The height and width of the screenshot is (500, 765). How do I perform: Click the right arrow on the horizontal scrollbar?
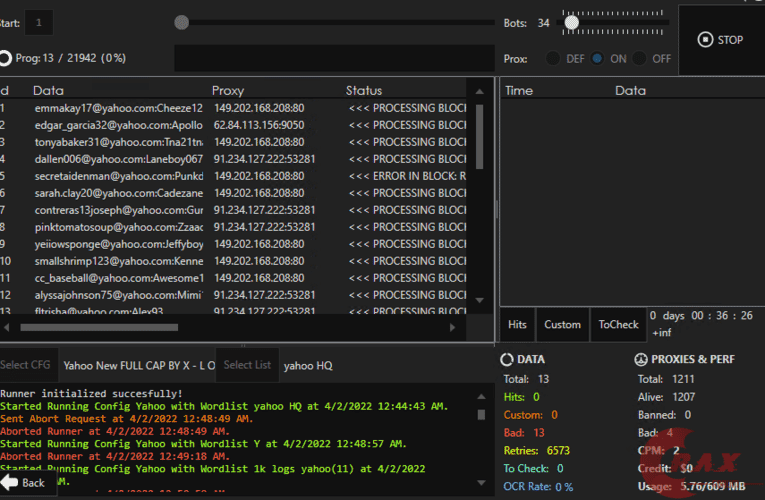point(453,326)
